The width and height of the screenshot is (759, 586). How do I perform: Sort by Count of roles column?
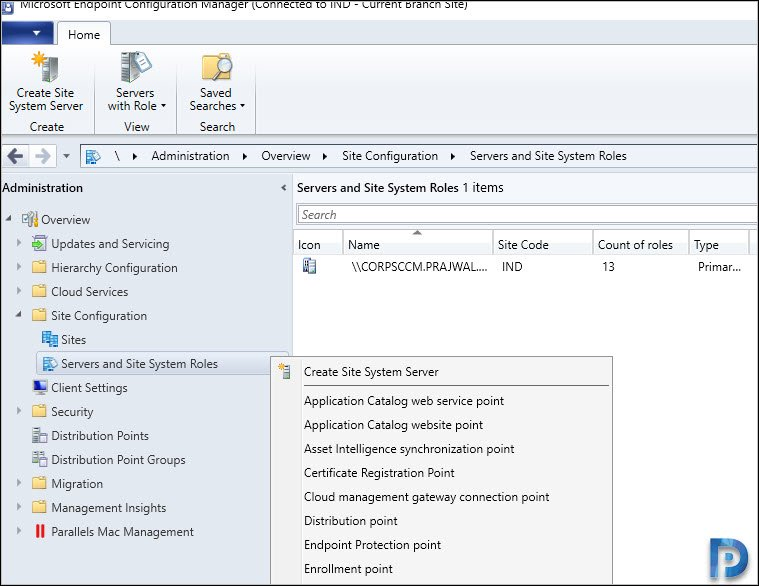[640, 244]
